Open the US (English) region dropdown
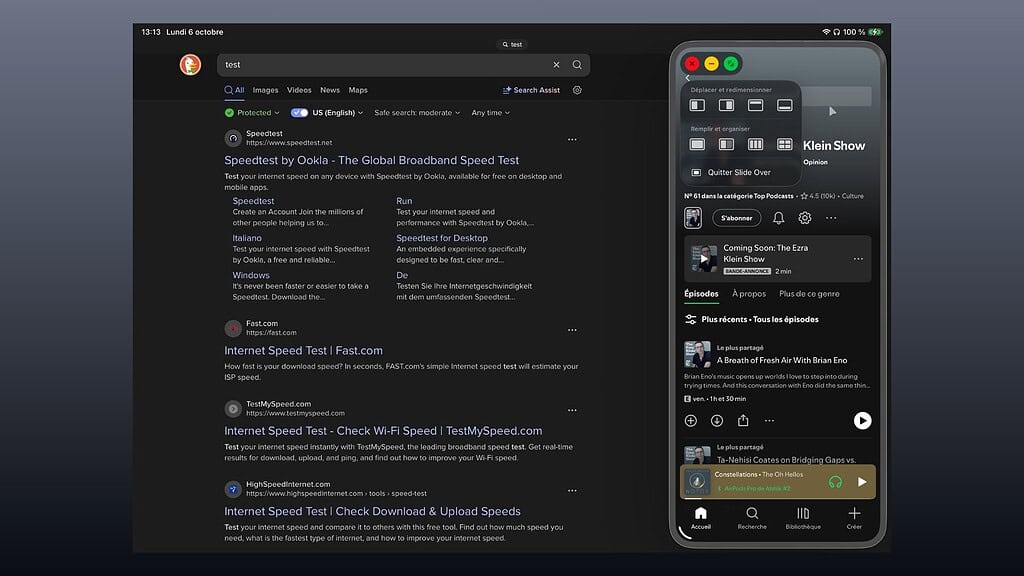Screen dimensions: 1024x576 (338, 112)
